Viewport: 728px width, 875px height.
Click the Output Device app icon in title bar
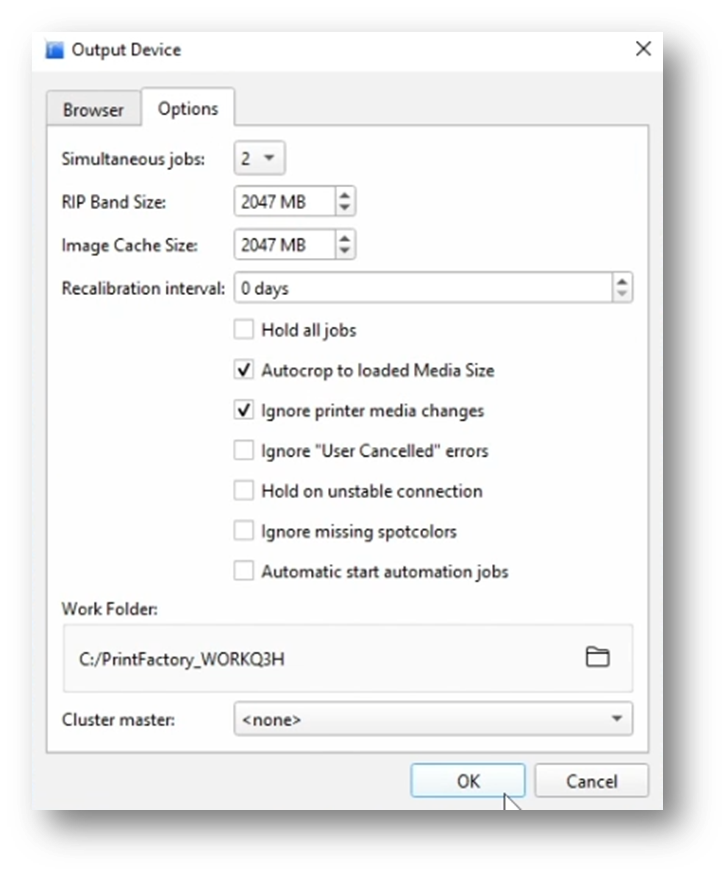pyautogui.click(x=54, y=50)
